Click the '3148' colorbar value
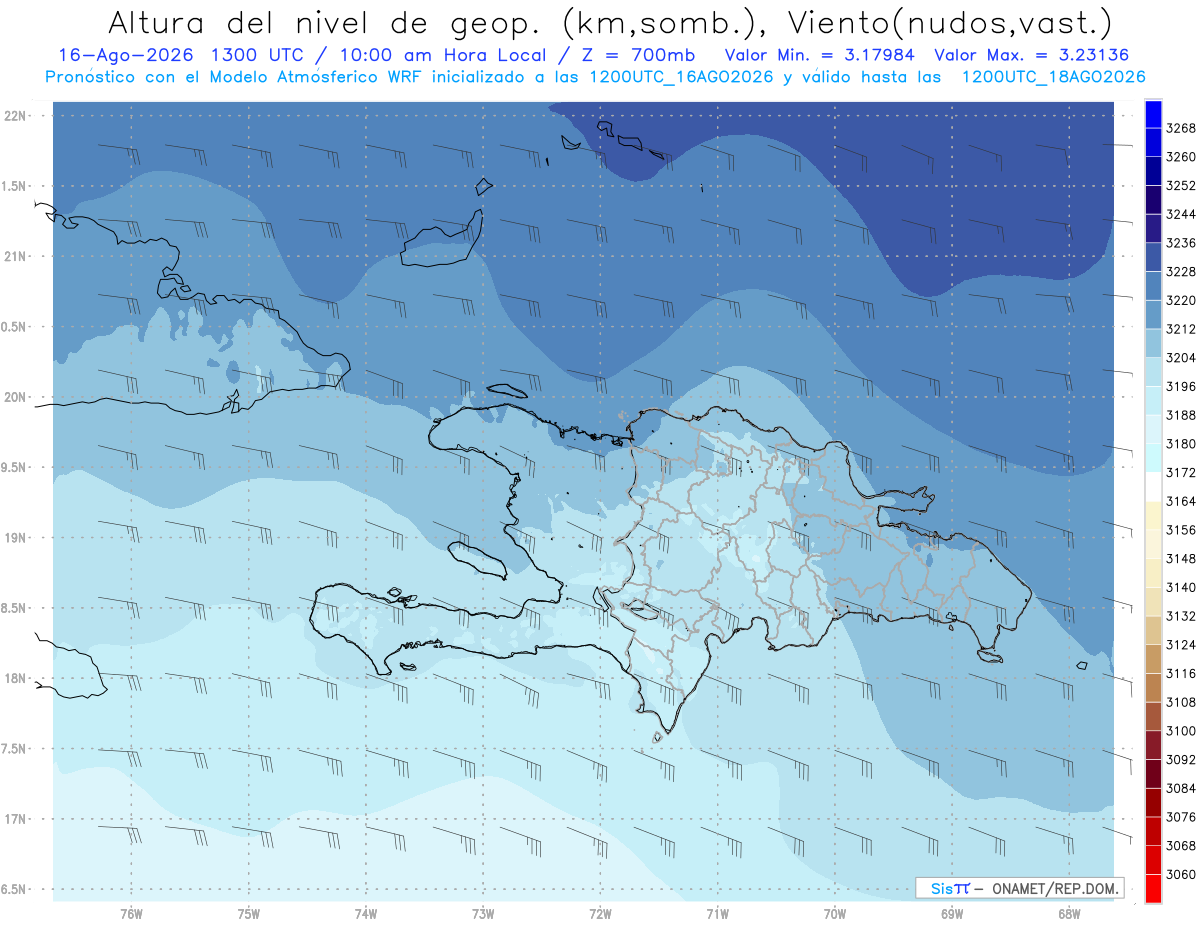 pos(1180,559)
